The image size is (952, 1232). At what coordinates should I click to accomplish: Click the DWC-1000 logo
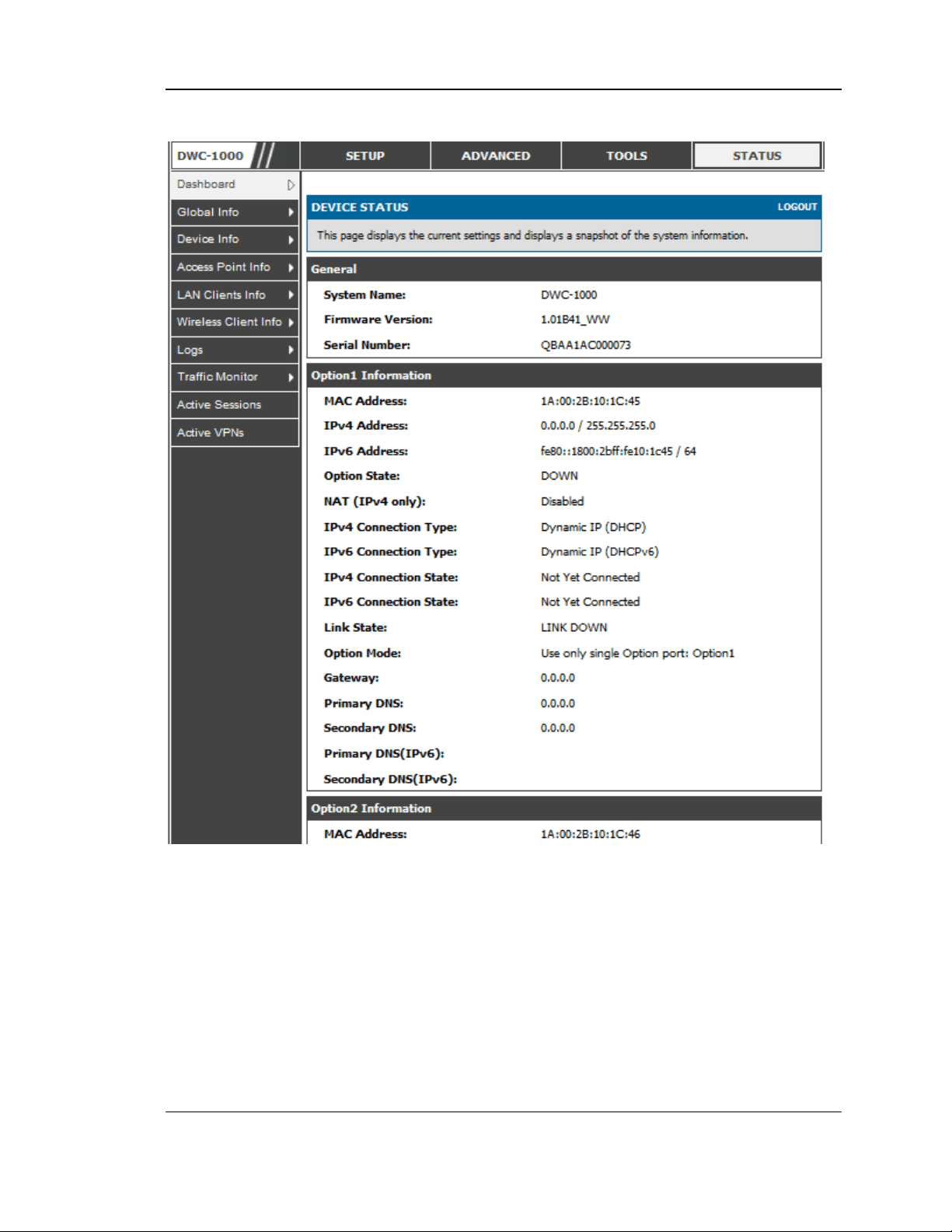(210, 155)
